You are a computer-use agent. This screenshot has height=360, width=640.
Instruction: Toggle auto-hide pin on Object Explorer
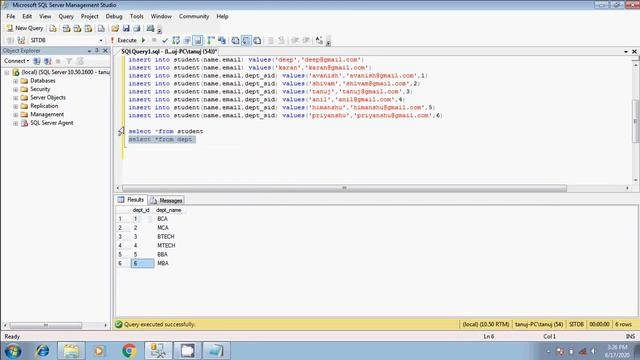coord(97,51)
